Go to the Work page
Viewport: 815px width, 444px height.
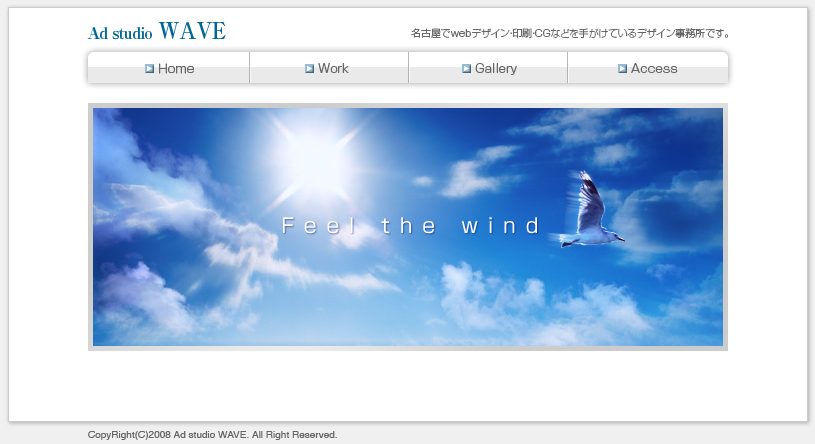point(329,68)
